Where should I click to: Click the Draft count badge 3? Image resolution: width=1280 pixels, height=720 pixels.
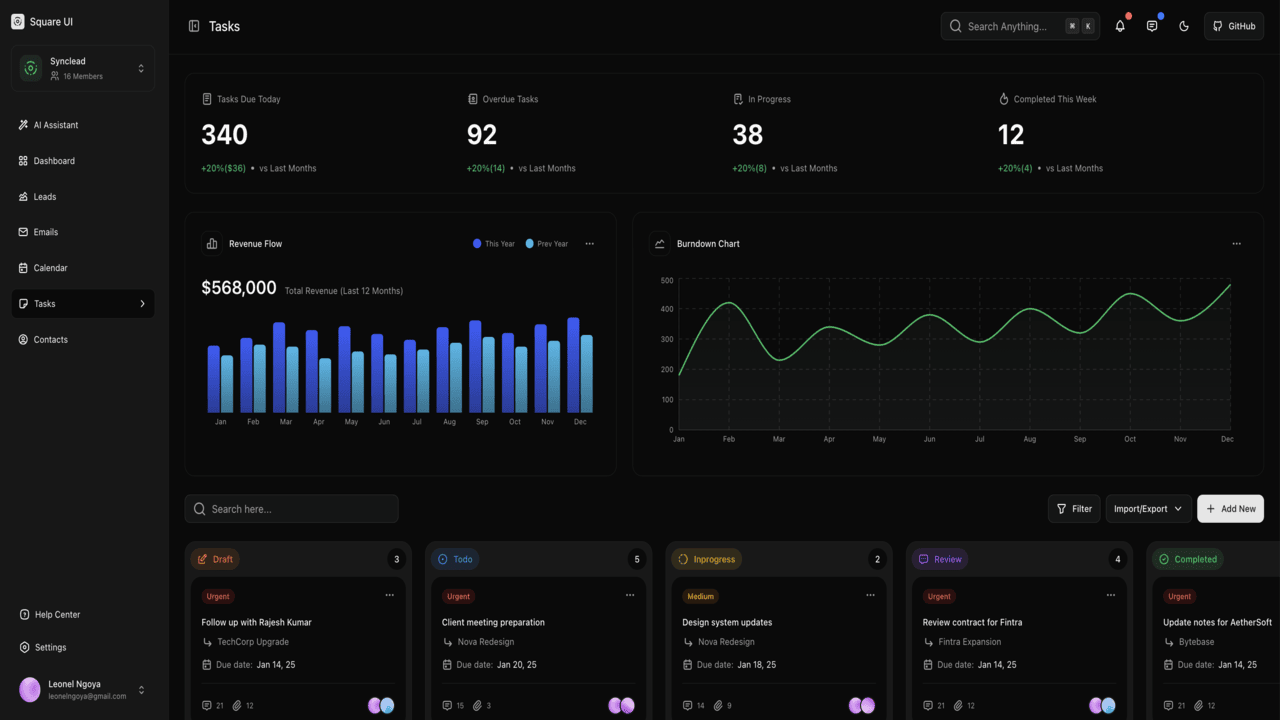(x=397, y=559)
